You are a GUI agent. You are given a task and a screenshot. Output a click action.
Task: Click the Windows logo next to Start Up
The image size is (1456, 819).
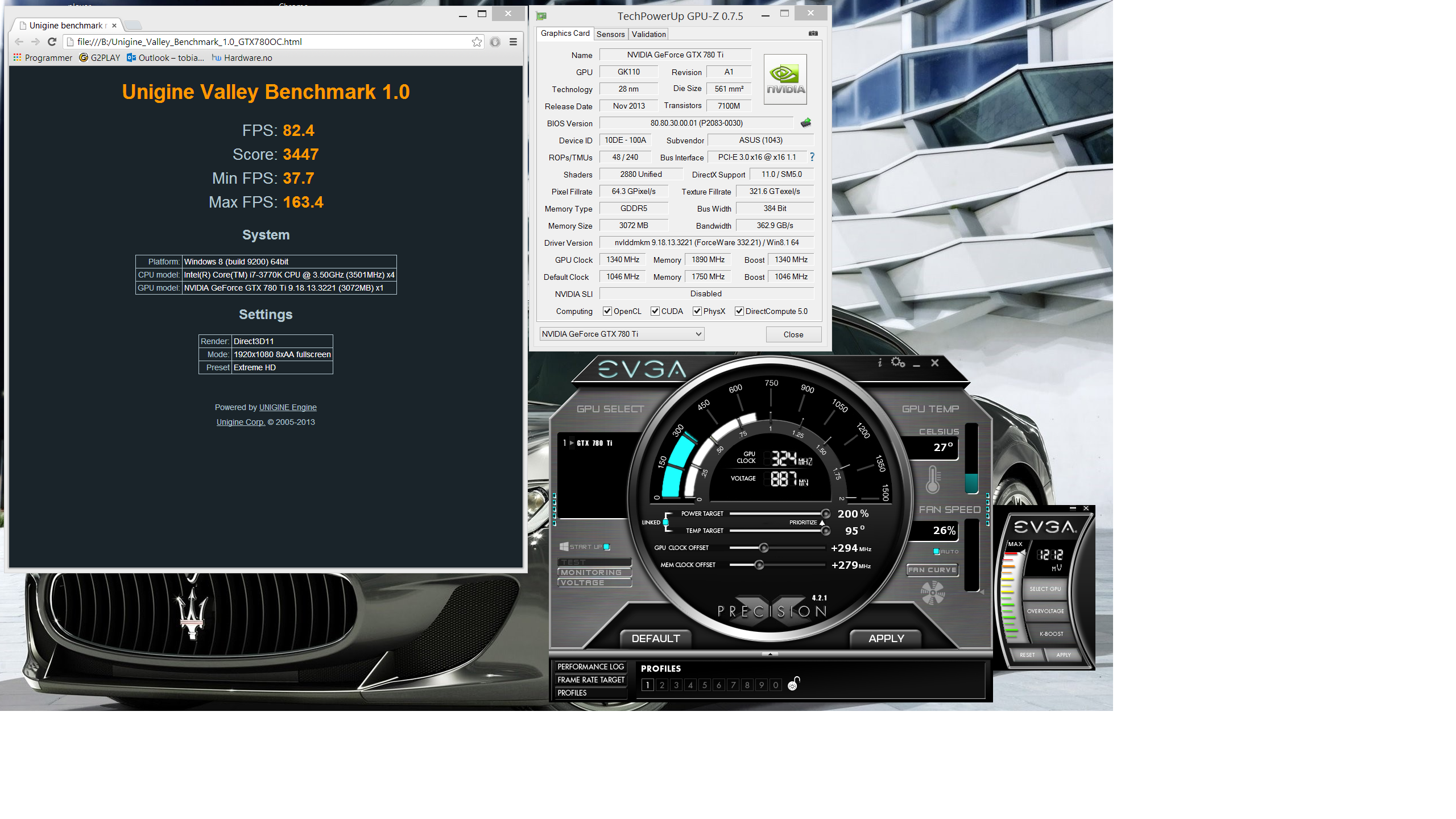[564, 547]
